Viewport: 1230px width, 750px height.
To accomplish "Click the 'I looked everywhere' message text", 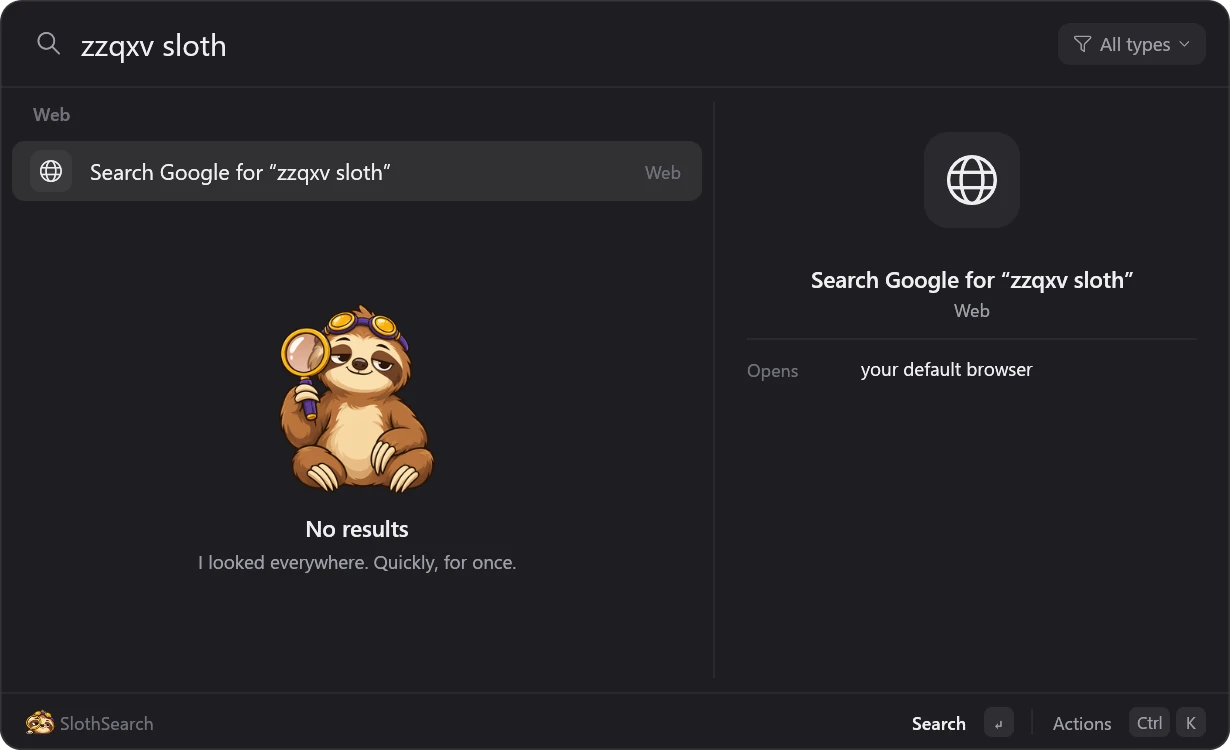I will click(x=357, y=563).
